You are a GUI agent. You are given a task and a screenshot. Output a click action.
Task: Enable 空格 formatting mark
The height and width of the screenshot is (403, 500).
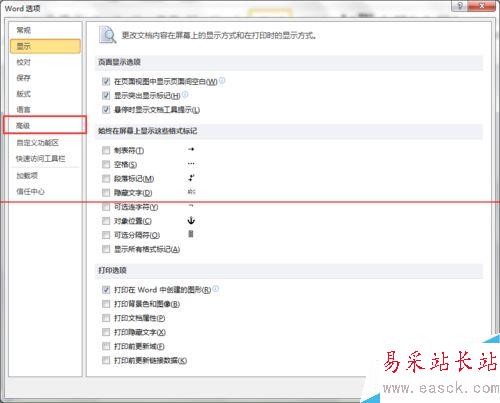coord(106,165)
